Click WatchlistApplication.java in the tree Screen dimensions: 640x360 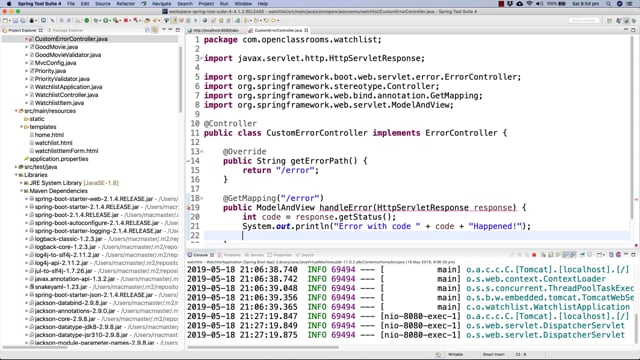pyautogui.click(x=68, y=87)
